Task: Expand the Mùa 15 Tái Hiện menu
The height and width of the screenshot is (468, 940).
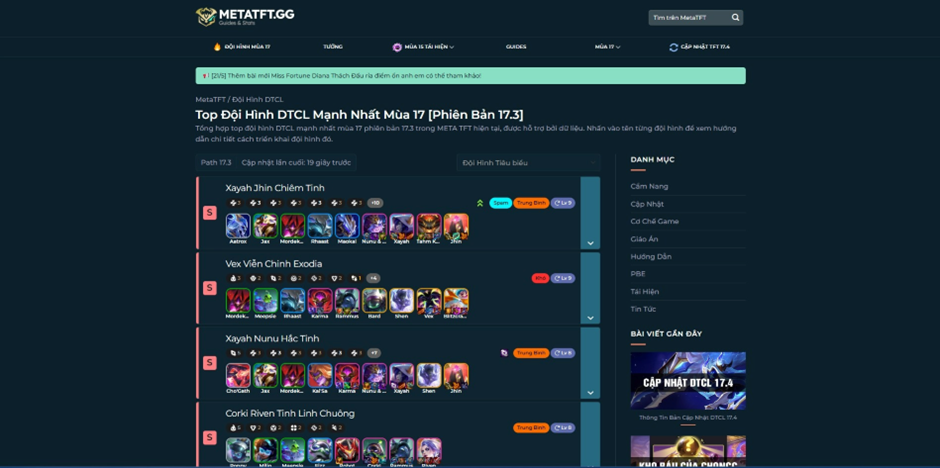Action: [x=423, y=47]
